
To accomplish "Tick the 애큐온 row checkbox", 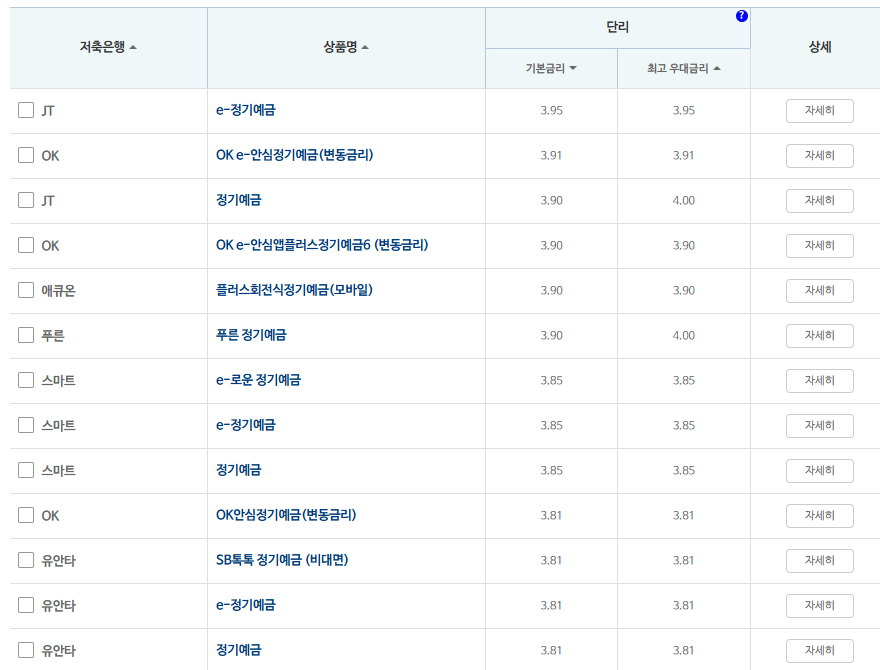I will click(x=26, y=290).
